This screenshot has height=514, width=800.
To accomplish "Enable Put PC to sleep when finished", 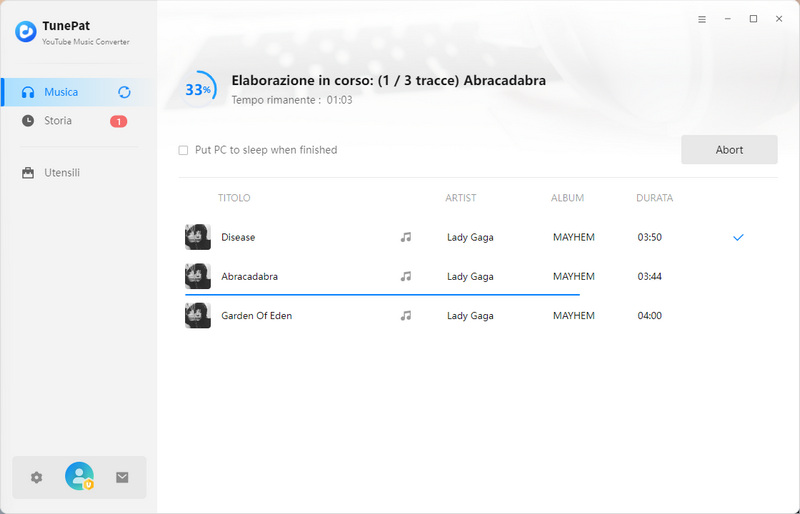I will (x=183, y=150).
